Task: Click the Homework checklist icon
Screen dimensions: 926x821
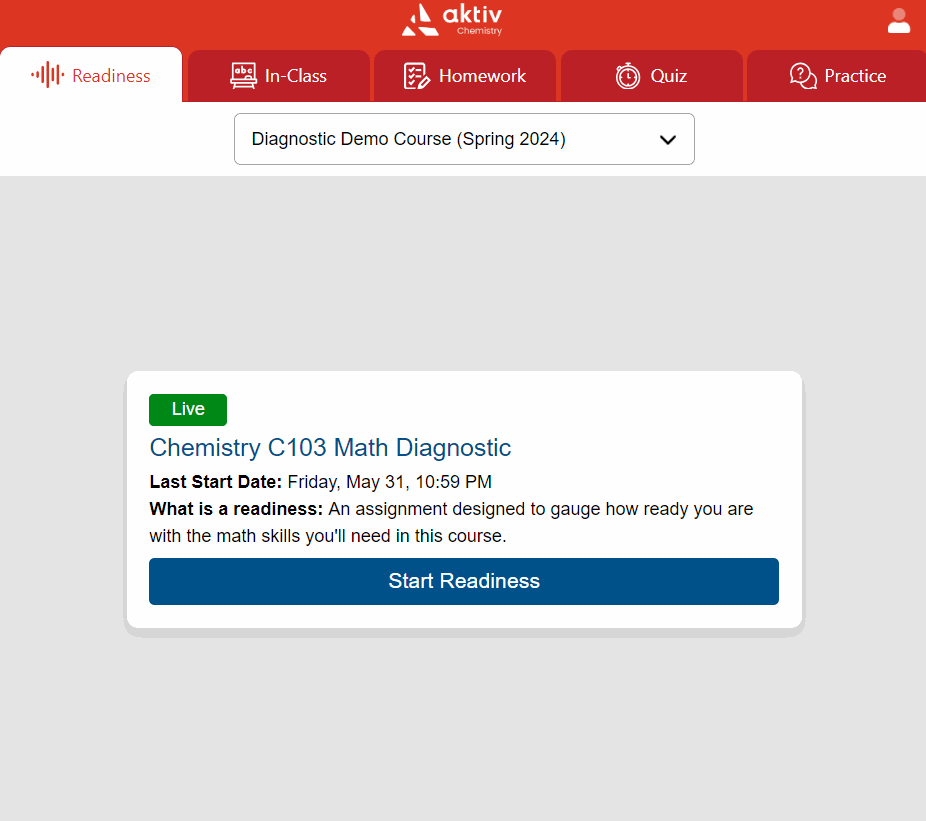Action: point(416,76)
